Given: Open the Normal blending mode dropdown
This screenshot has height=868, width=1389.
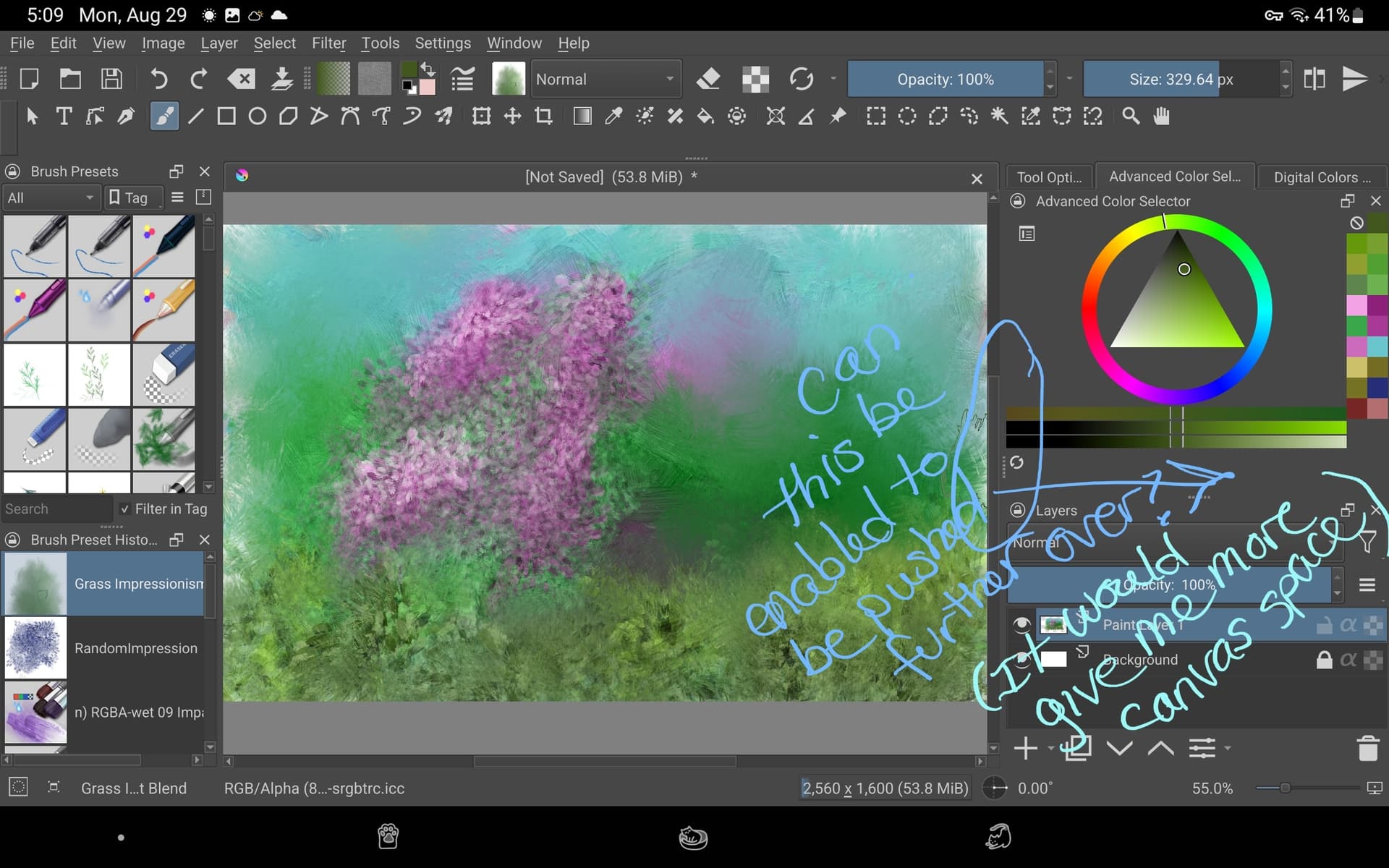Looking at the screenshot, I should pos(605,79).
